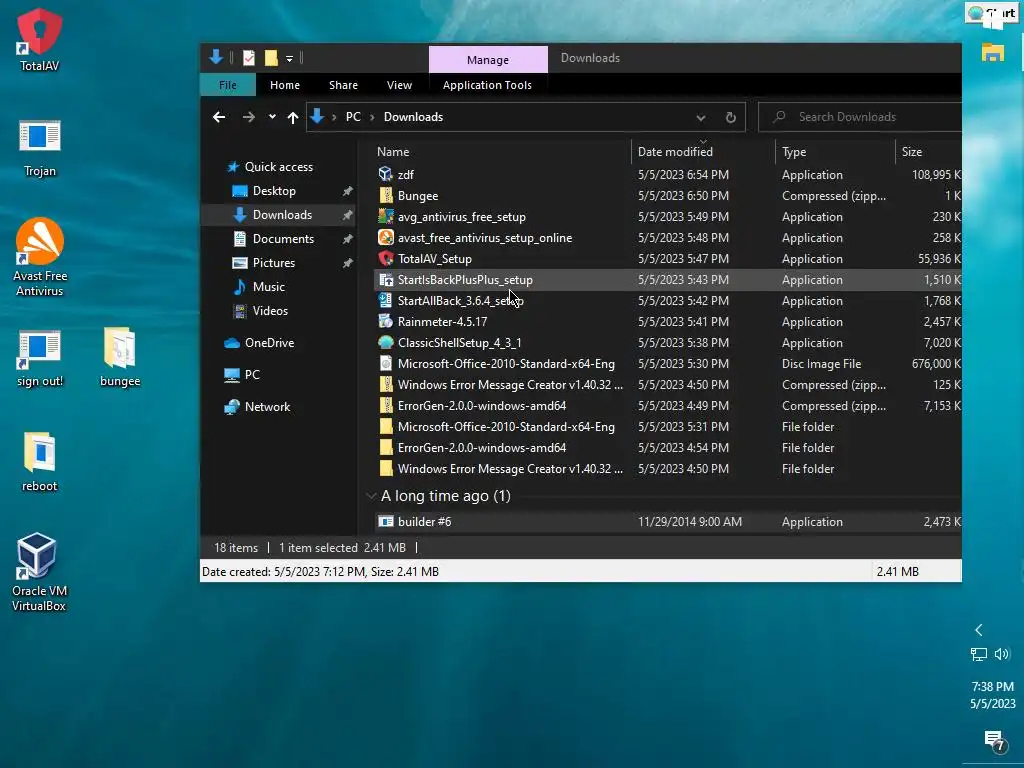
Task: Open the volume speaker tray icon
Action: coord(1002,654)
